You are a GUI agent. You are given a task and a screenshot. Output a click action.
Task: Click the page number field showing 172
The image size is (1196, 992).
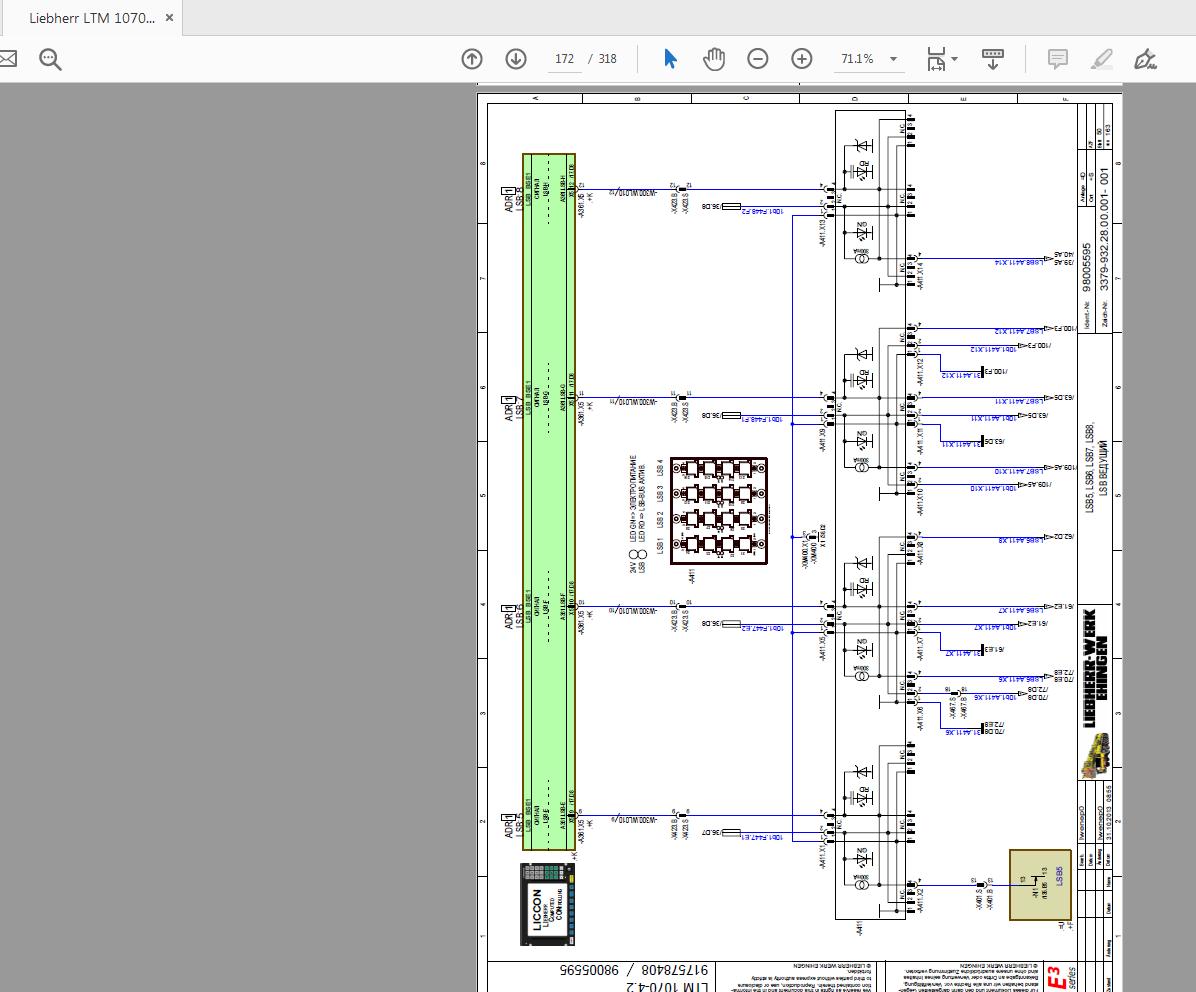564,59
